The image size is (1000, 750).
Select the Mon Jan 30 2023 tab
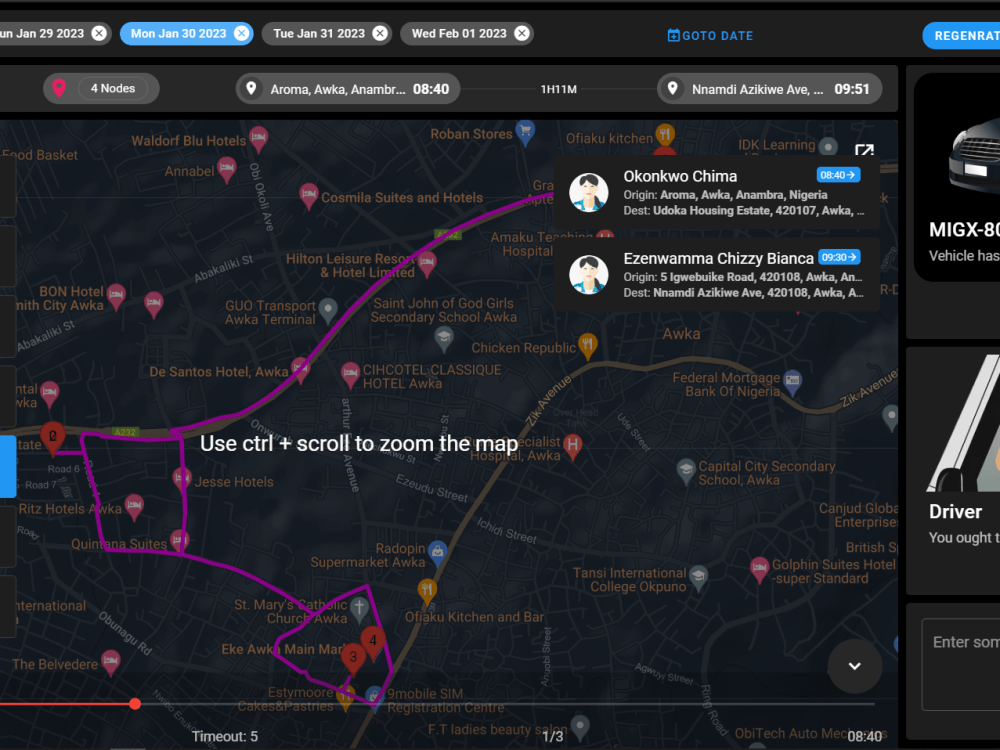tap(186, 33)
